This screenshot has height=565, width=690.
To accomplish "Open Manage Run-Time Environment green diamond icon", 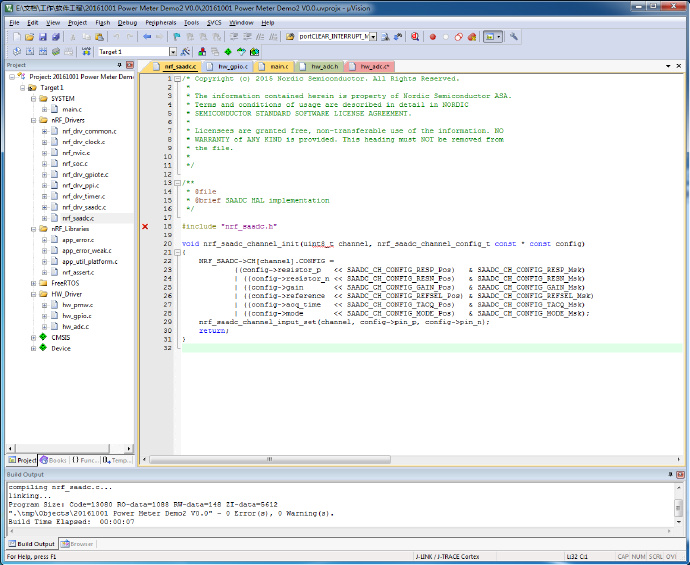I will (x=228, y=52).
